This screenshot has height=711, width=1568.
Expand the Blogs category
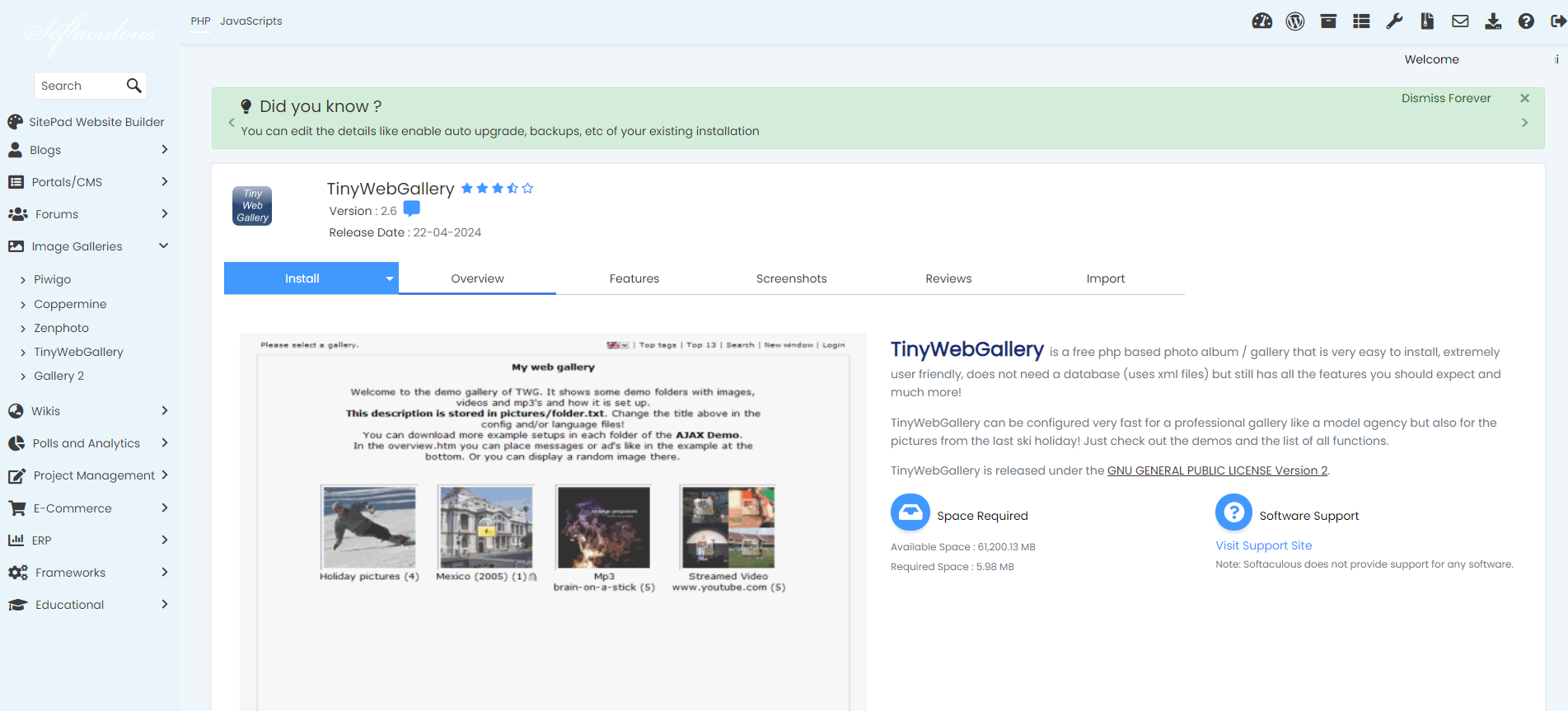point(165,149)
